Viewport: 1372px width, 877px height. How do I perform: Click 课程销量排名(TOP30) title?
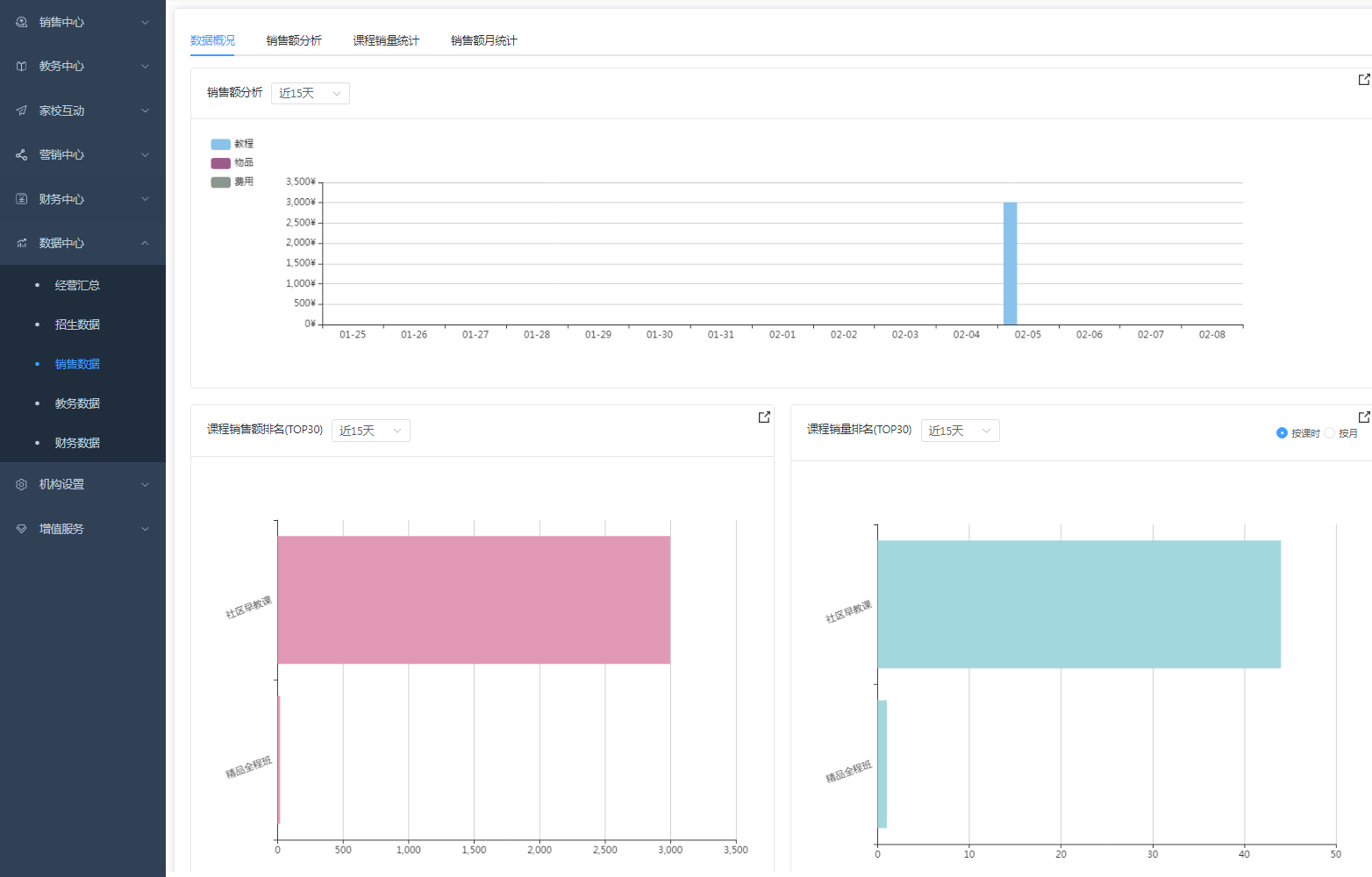tap(860, 430)
